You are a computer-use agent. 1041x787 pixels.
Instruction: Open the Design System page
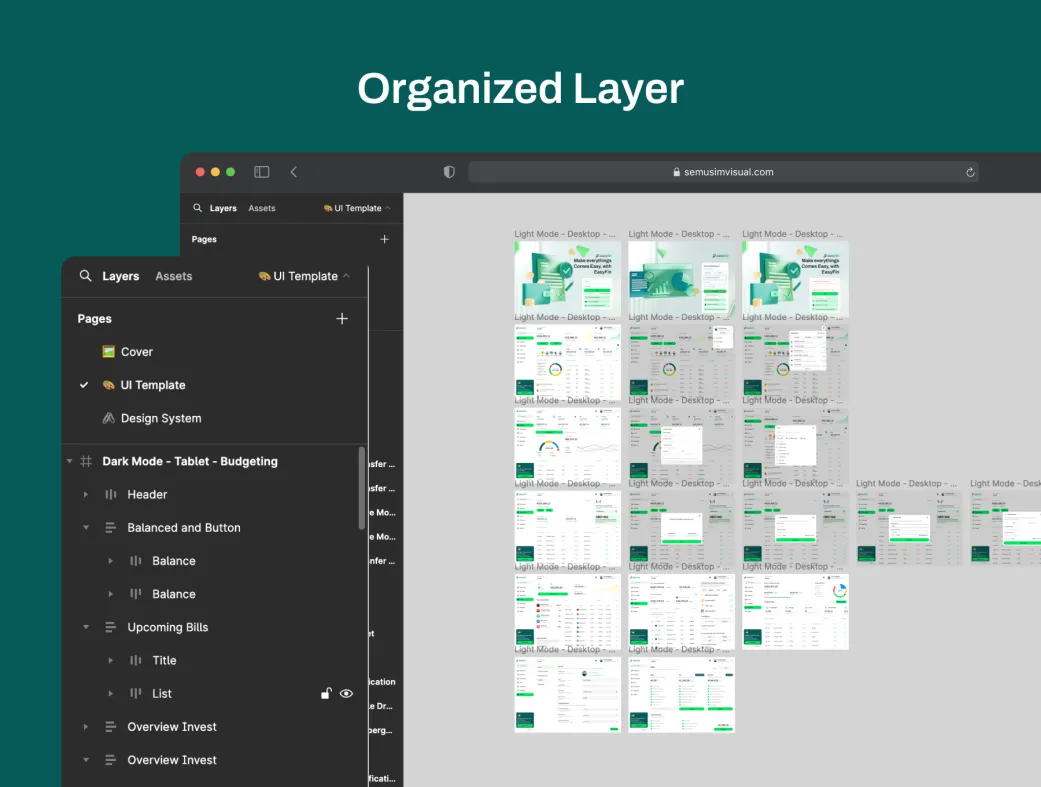point(160,418)
